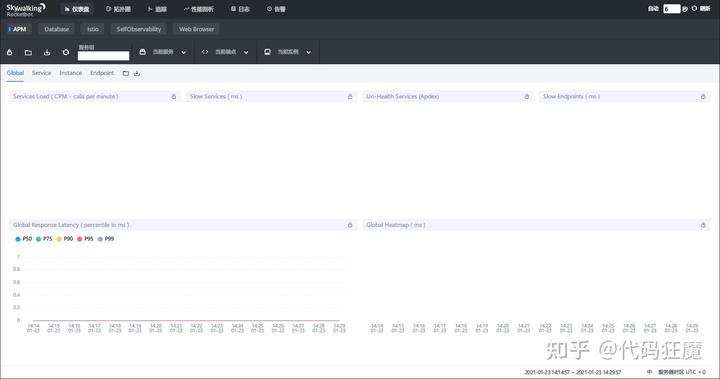The height and width of the screenshot is (379, 720).
Task: Toggle the P95 legend series
Action: point(85,239)
